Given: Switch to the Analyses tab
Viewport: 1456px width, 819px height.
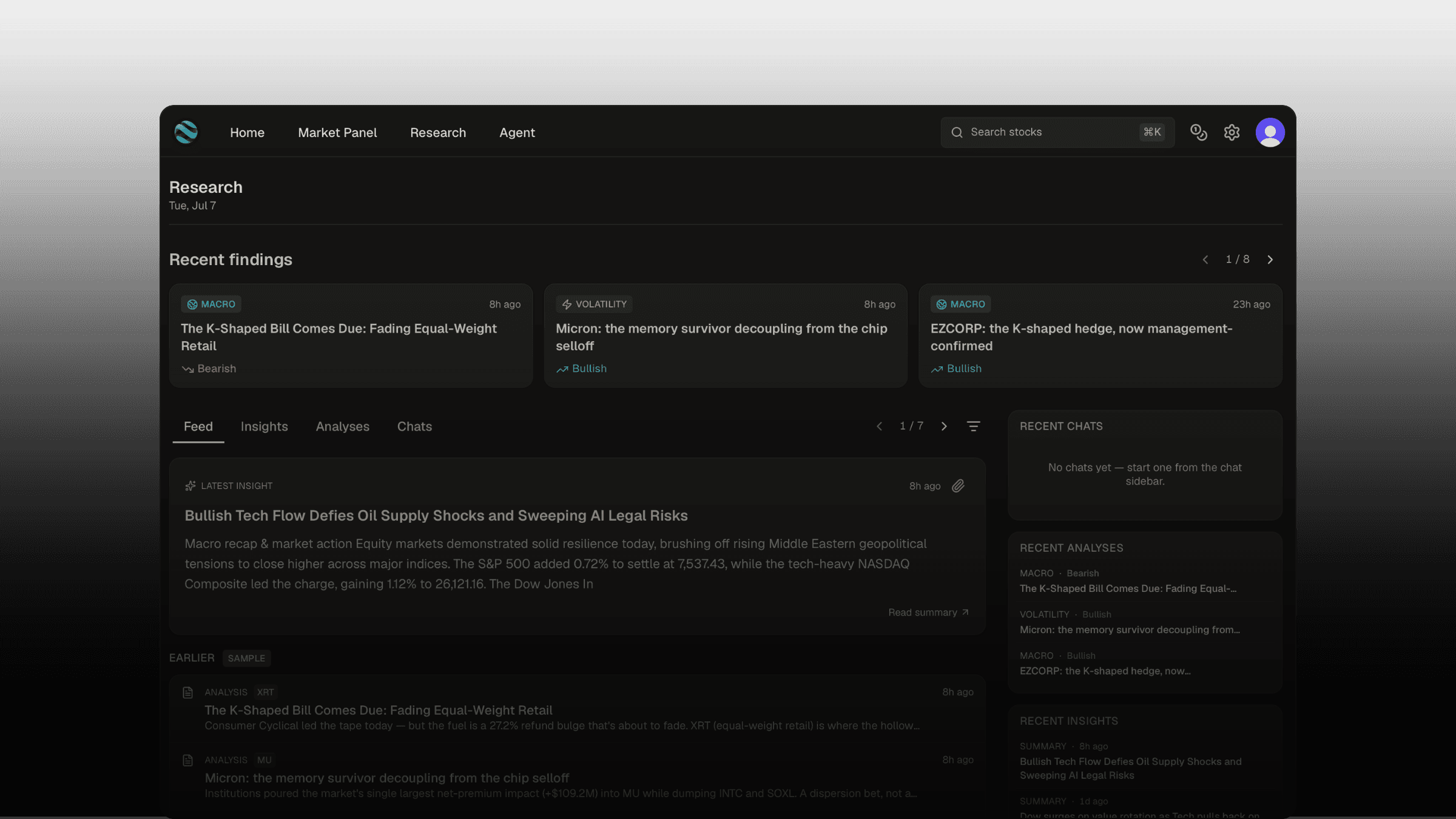Looking at the screenshot, I should click(x=343, y=426).
